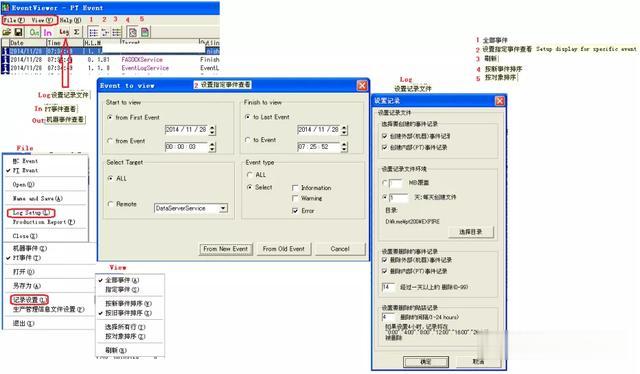Choose Log Setup in the File menu
Screen dimensions: 640x374
point(31,213)
